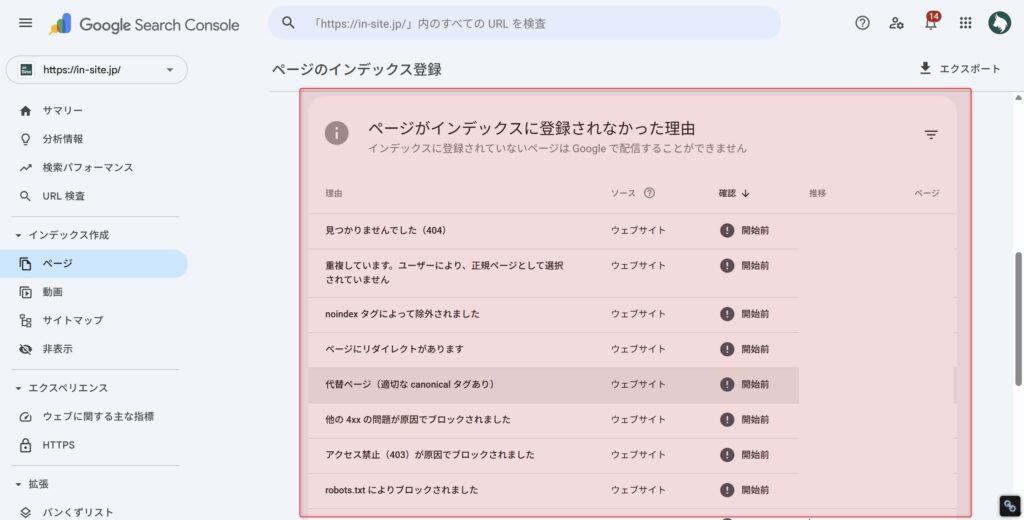Image resolution: width=1024 pixels, height=520 pixels.
Task: Open the account profile avatar
Action: [x=999, y=23]
